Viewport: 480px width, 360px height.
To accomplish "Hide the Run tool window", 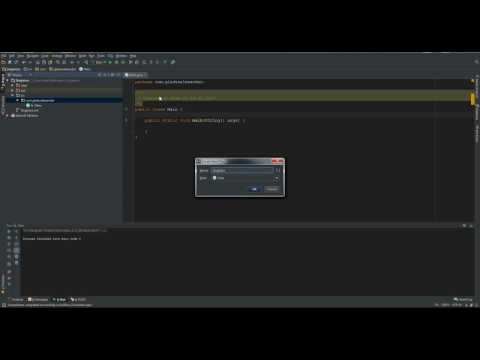I will [x=471, y=226].
